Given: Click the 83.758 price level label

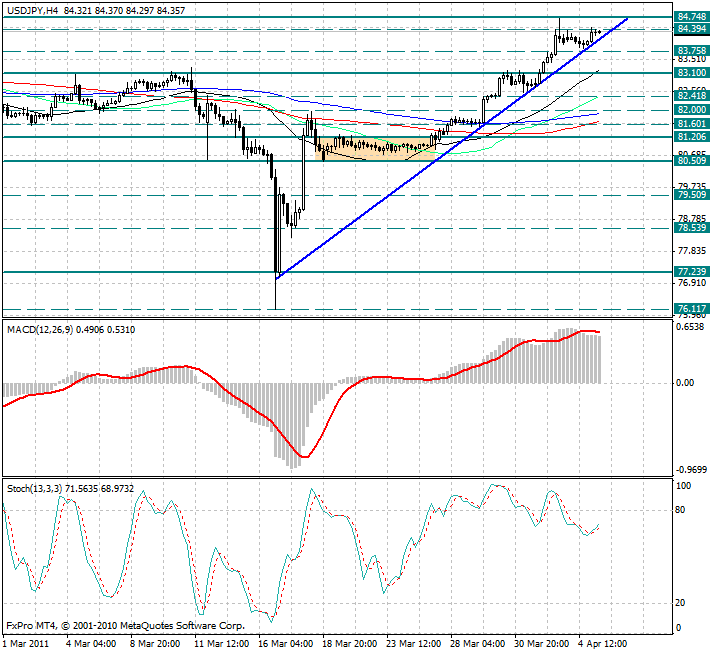Looking at the screenshot, I should tap(691, 50).
